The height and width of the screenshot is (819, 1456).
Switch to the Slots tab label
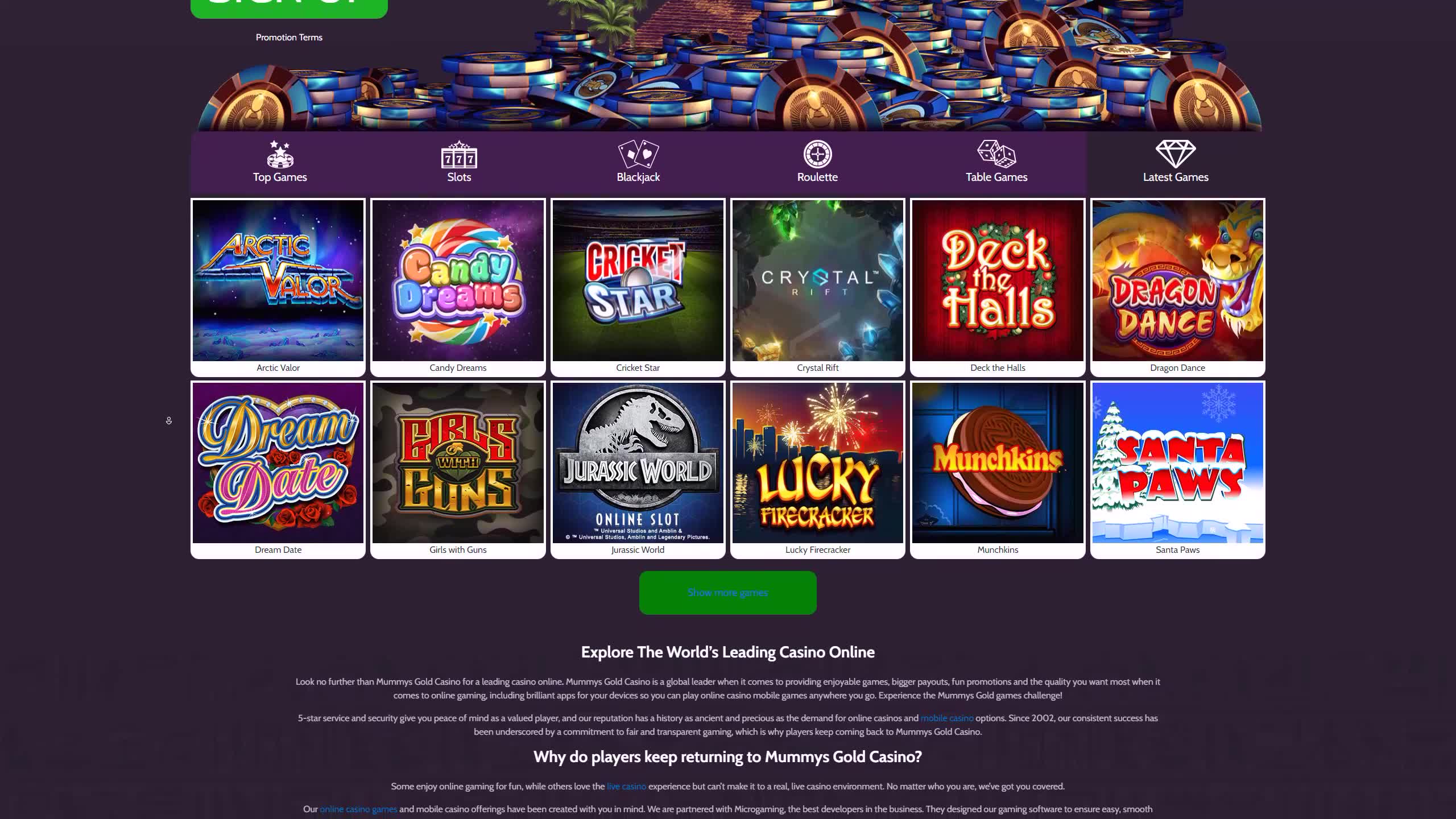459,177
